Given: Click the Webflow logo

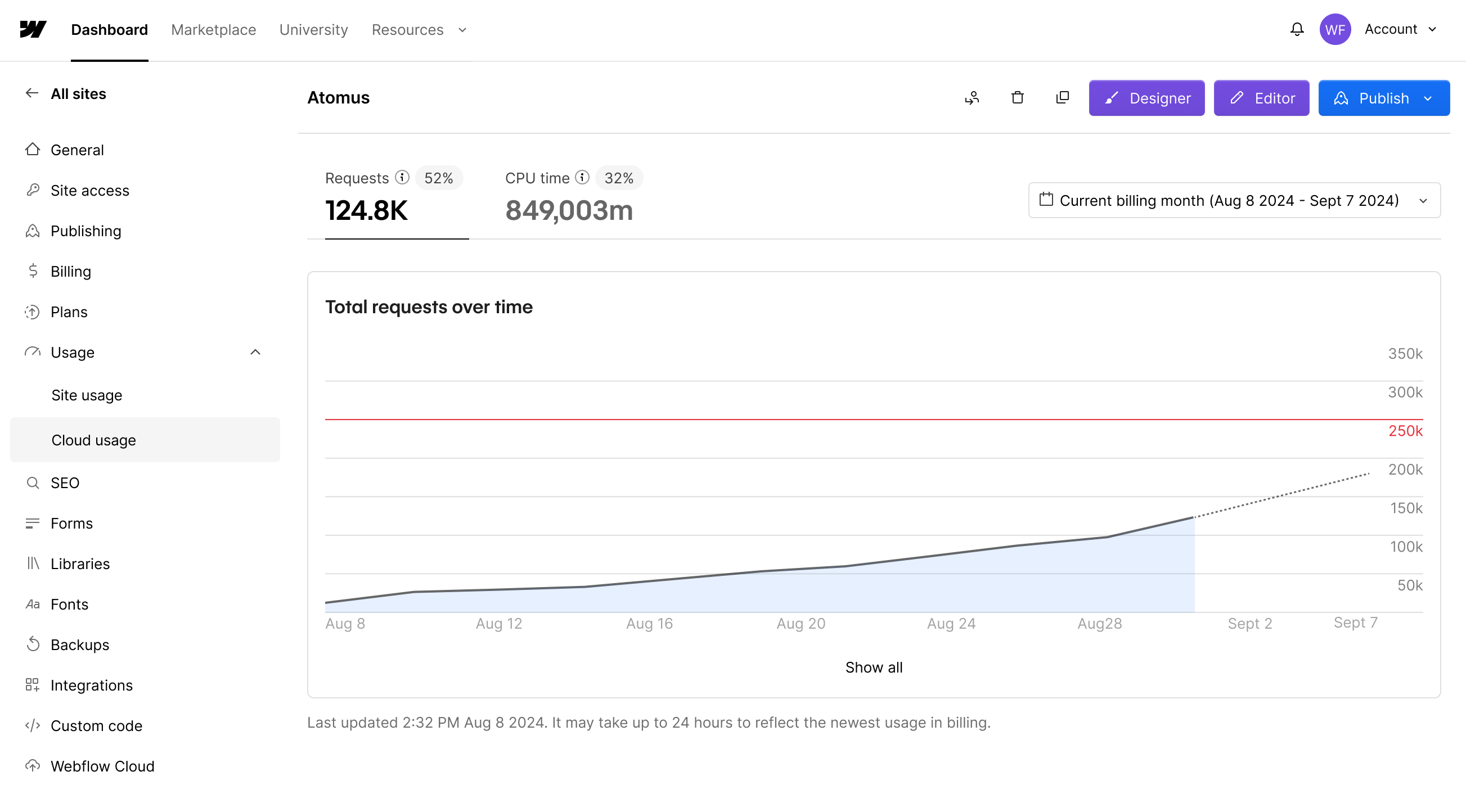Looking at the screenshot, I should [33, 30].
